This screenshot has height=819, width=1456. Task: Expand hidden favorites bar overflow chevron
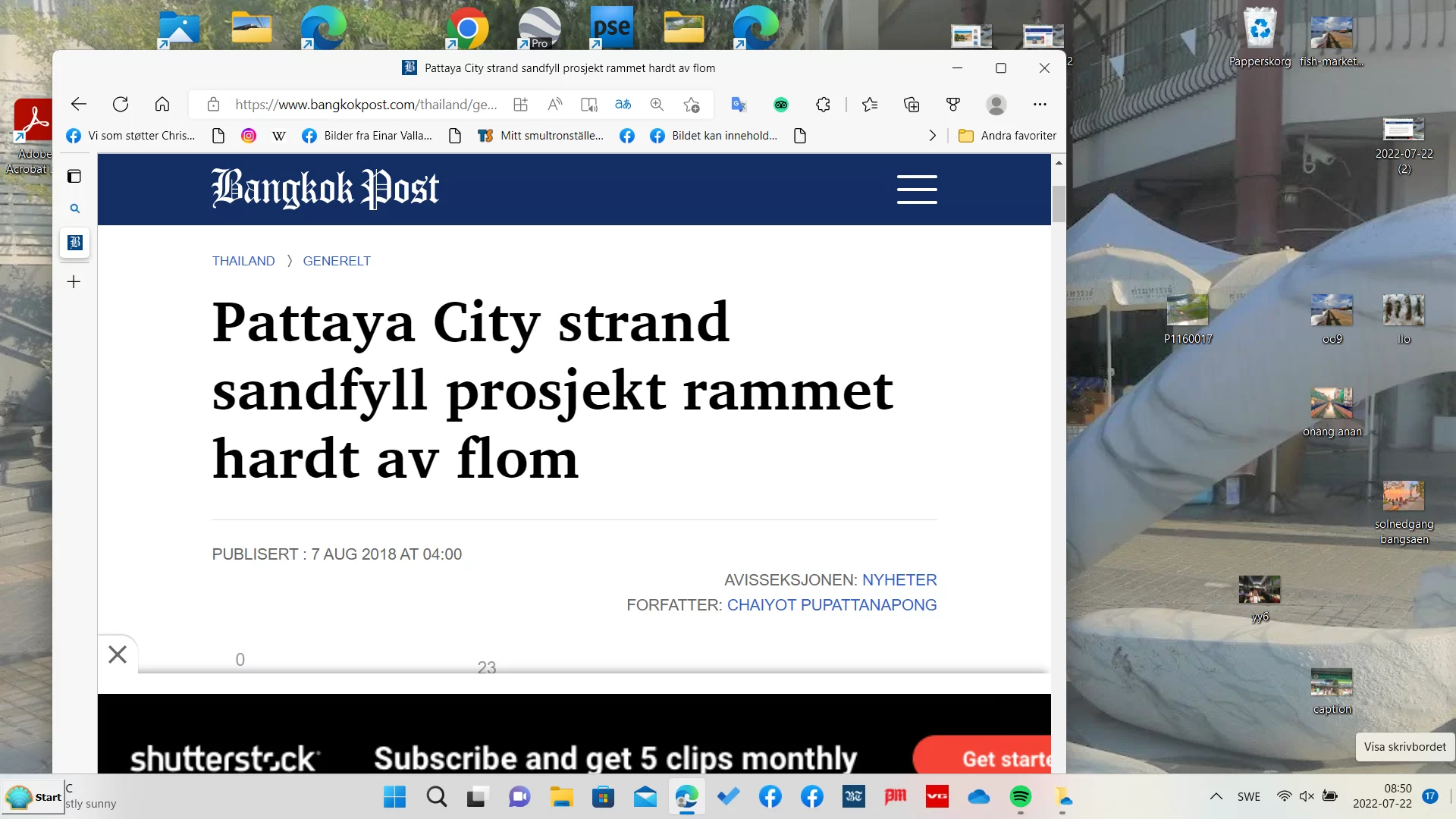[x=932, y=136]
